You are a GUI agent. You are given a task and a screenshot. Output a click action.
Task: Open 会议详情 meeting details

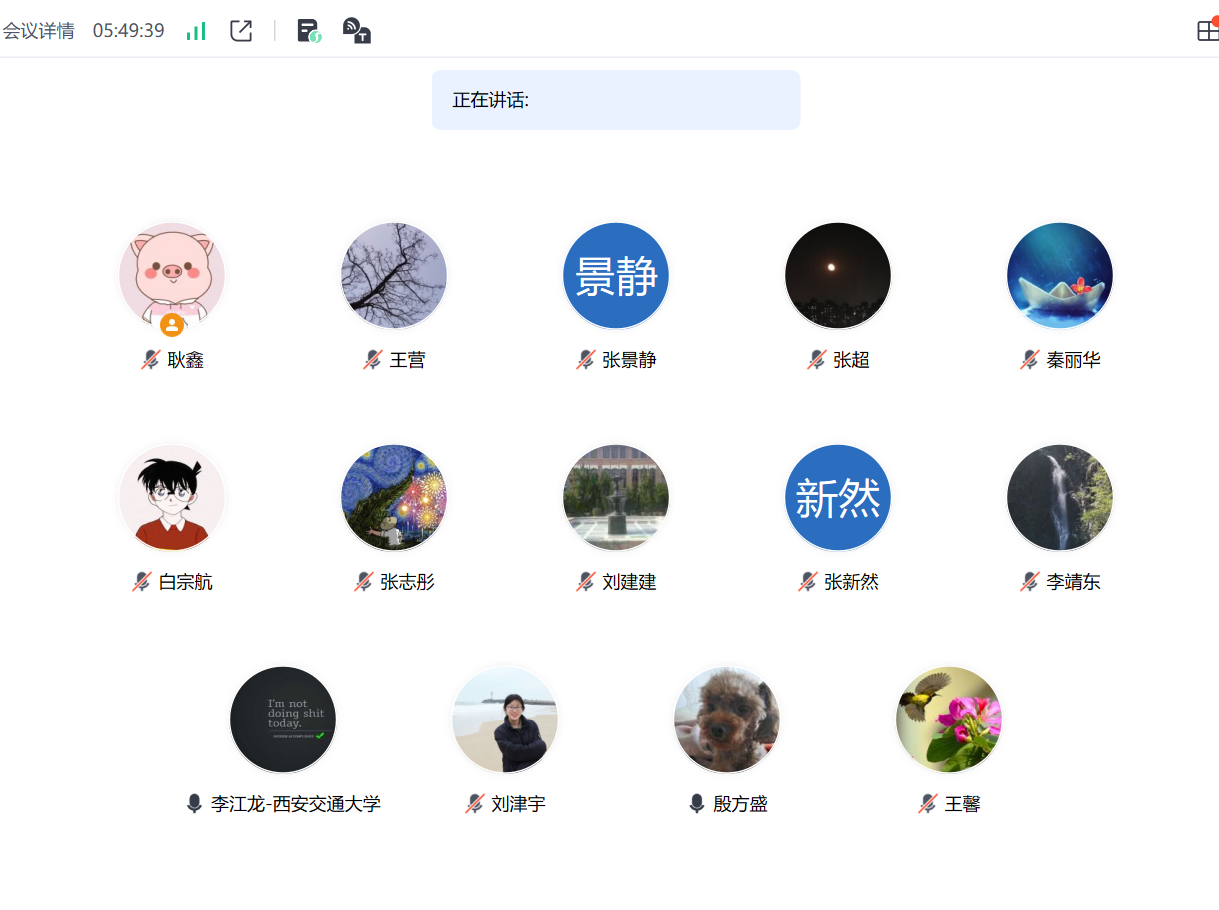[x=38, y=31]
